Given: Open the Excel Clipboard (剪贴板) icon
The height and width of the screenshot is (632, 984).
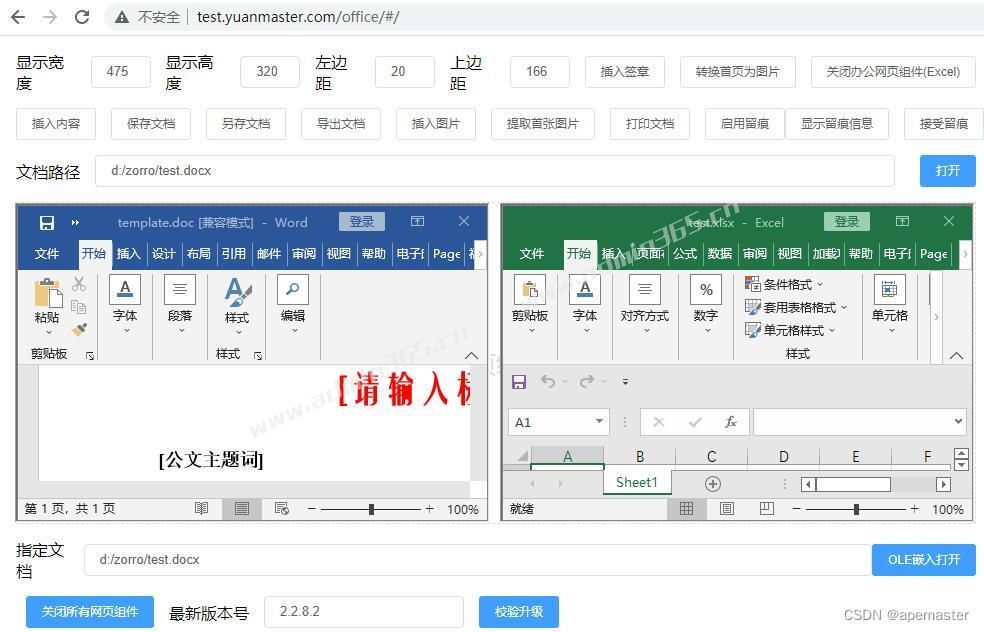Looking at the screenshot, I should coord(530,290).
